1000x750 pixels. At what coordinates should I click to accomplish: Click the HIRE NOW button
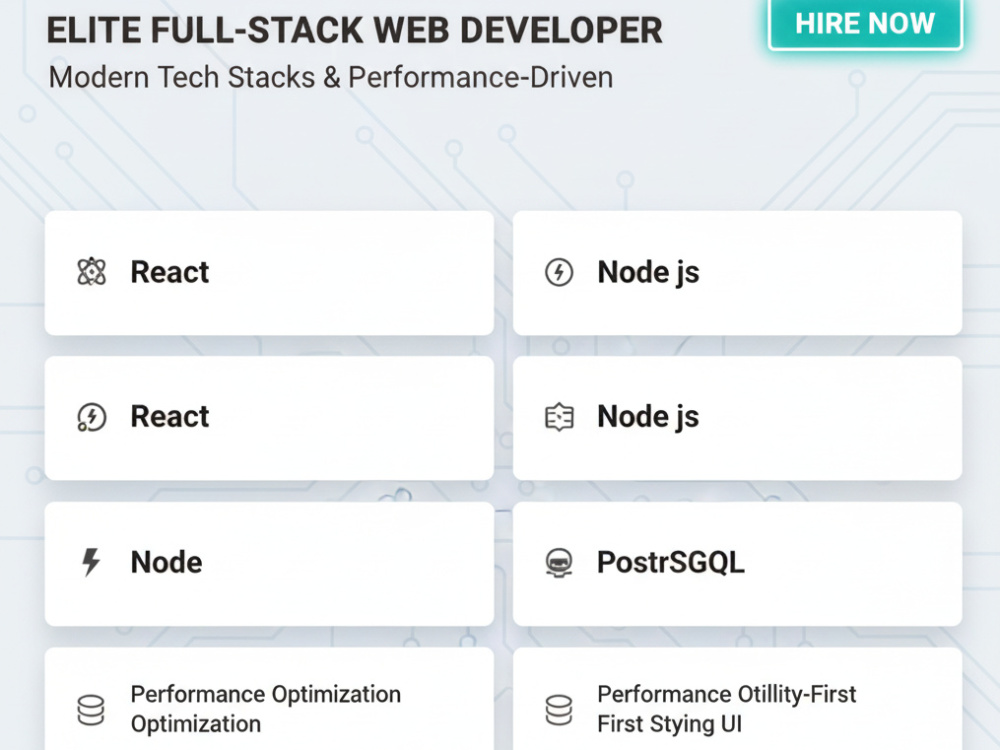(865, 24)
